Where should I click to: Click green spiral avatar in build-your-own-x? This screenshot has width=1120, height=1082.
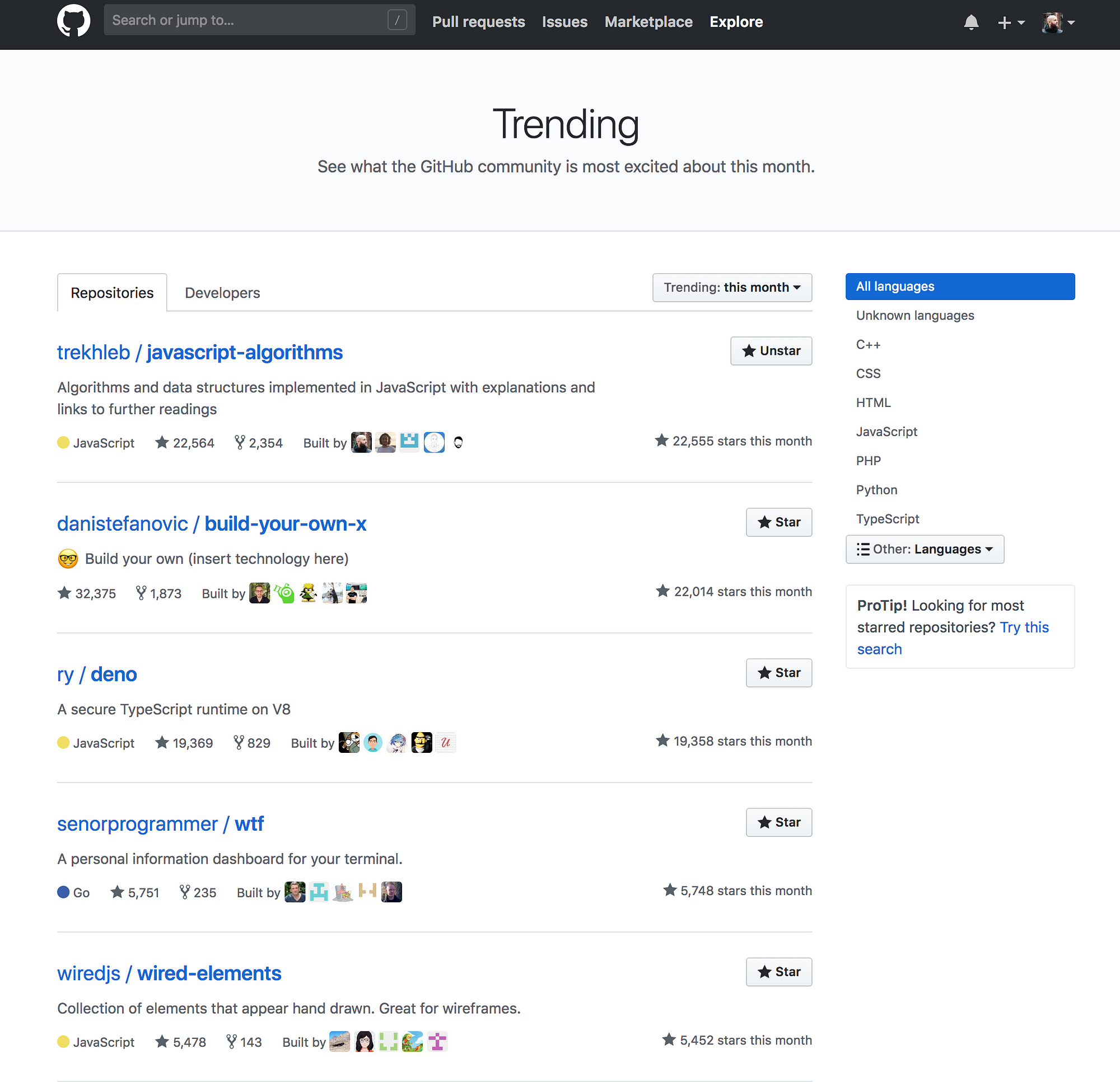284,593
